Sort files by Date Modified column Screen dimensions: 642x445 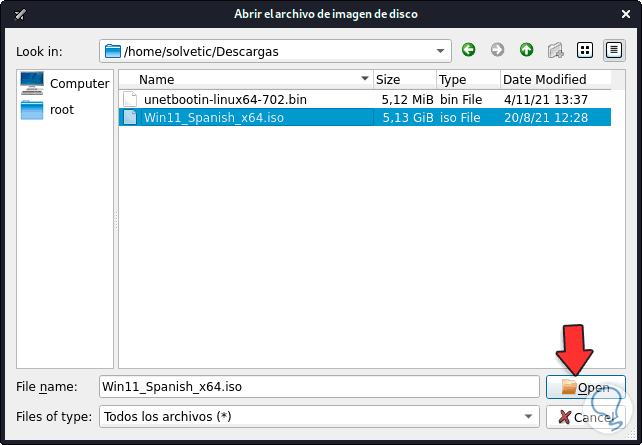tap(556, 79)
